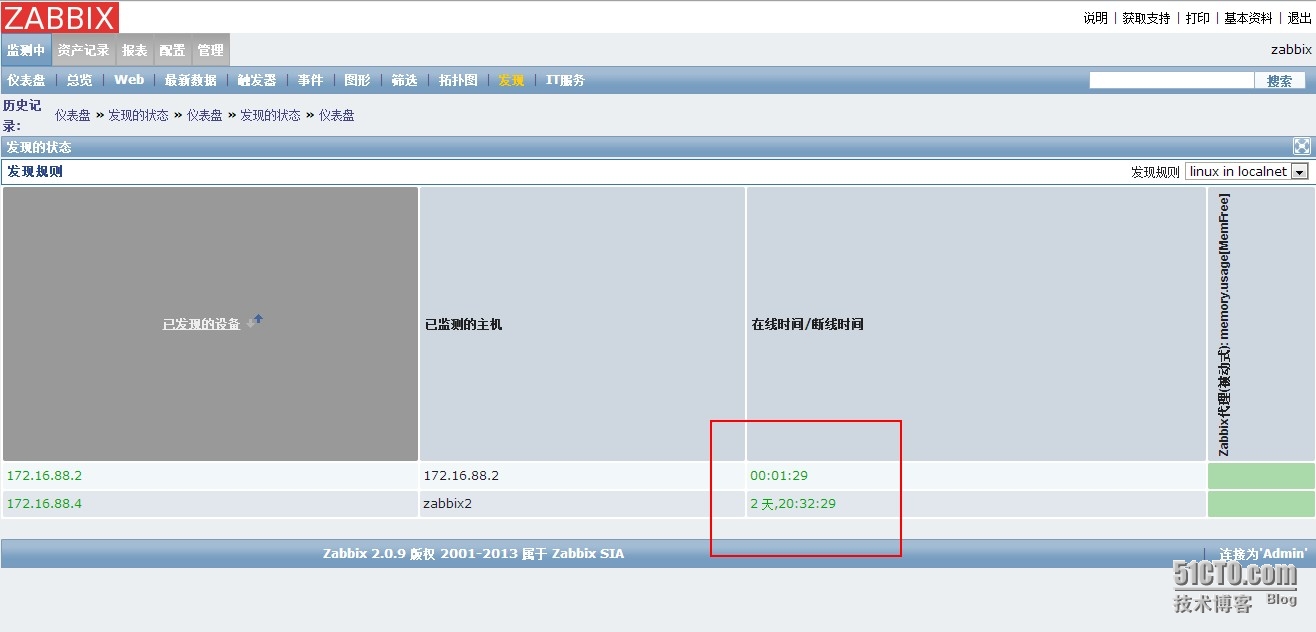
Task: Switch to the 报表 main tab
Action: [134, 50]
